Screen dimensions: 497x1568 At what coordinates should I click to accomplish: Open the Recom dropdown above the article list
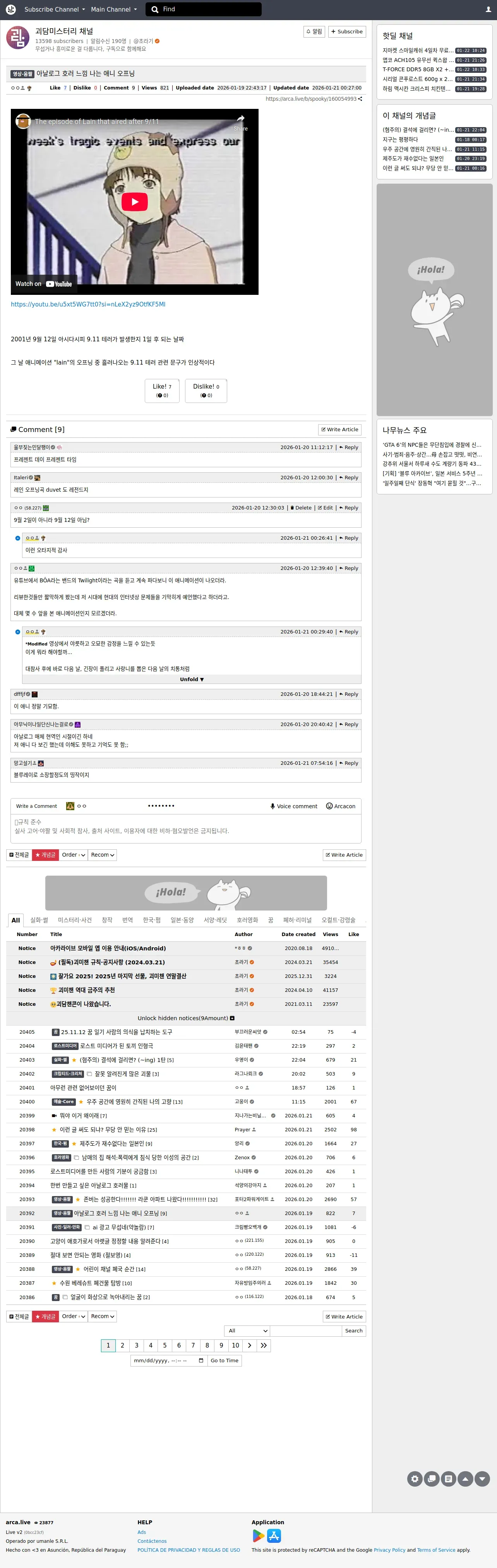click(x=102, y=855)
